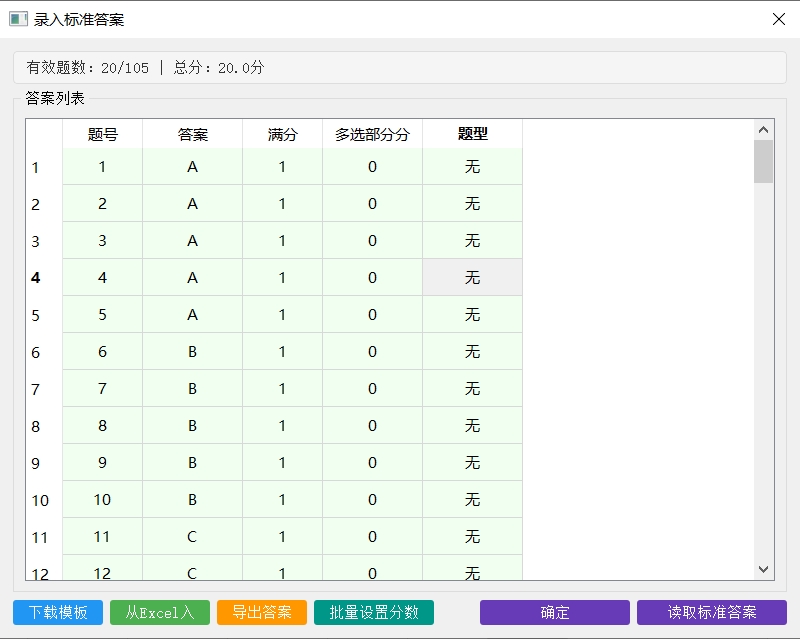The height and width of the screenshot is (639, 800).
Task: Click the 批量设置分数 batch score button
Action: 372,613
